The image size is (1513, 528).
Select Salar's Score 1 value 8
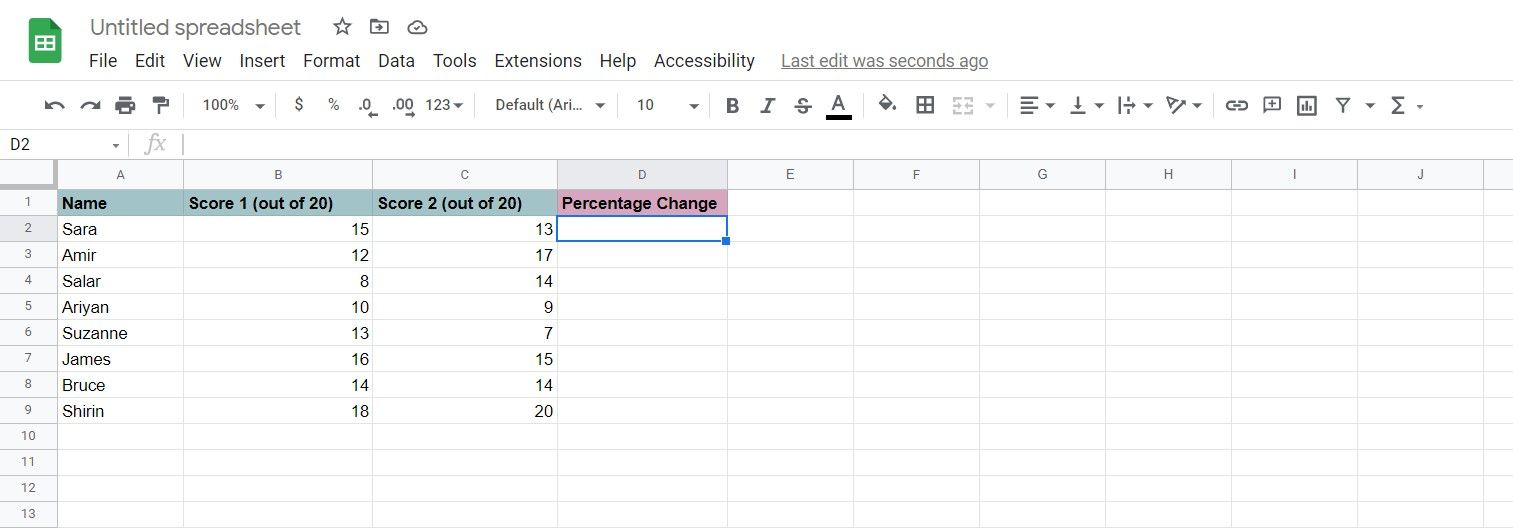click(x=278, y=281)
